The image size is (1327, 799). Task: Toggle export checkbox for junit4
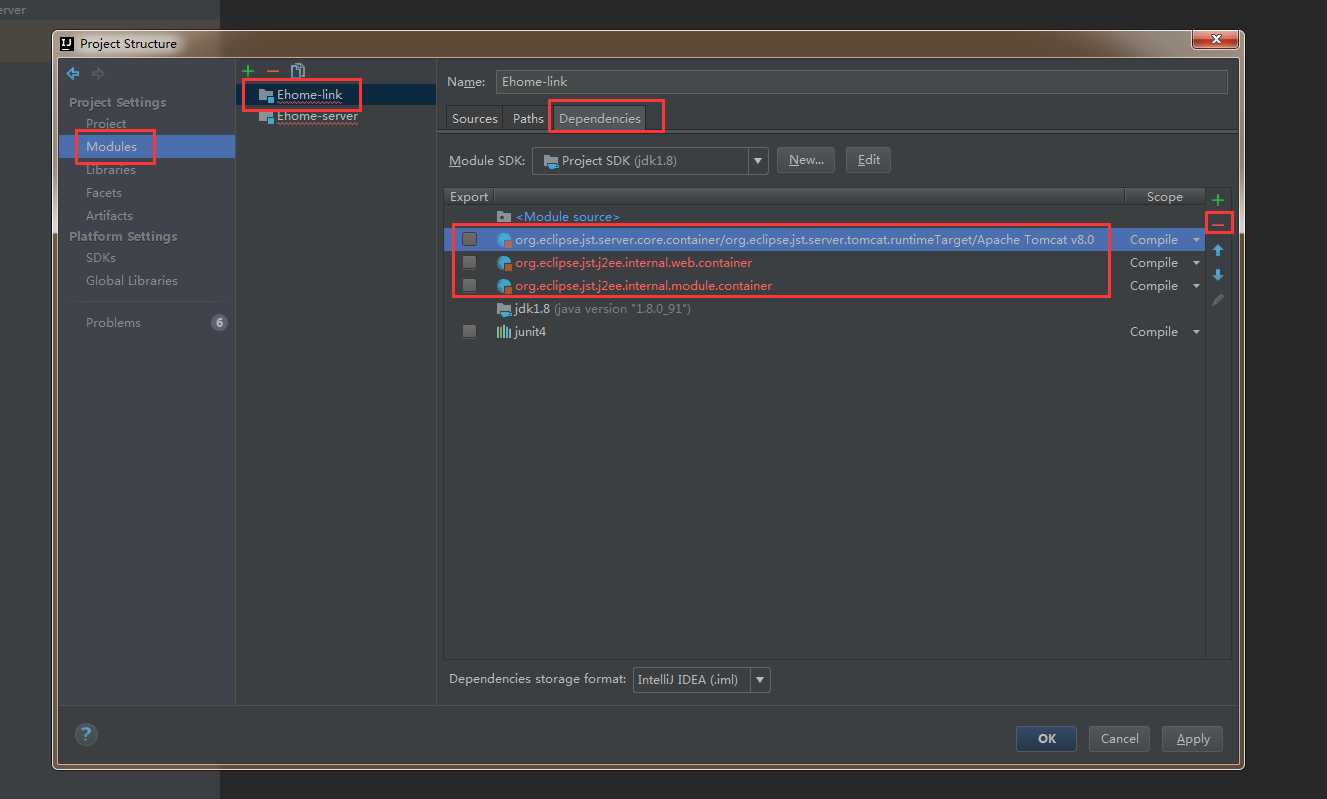[x=469, y=332]
